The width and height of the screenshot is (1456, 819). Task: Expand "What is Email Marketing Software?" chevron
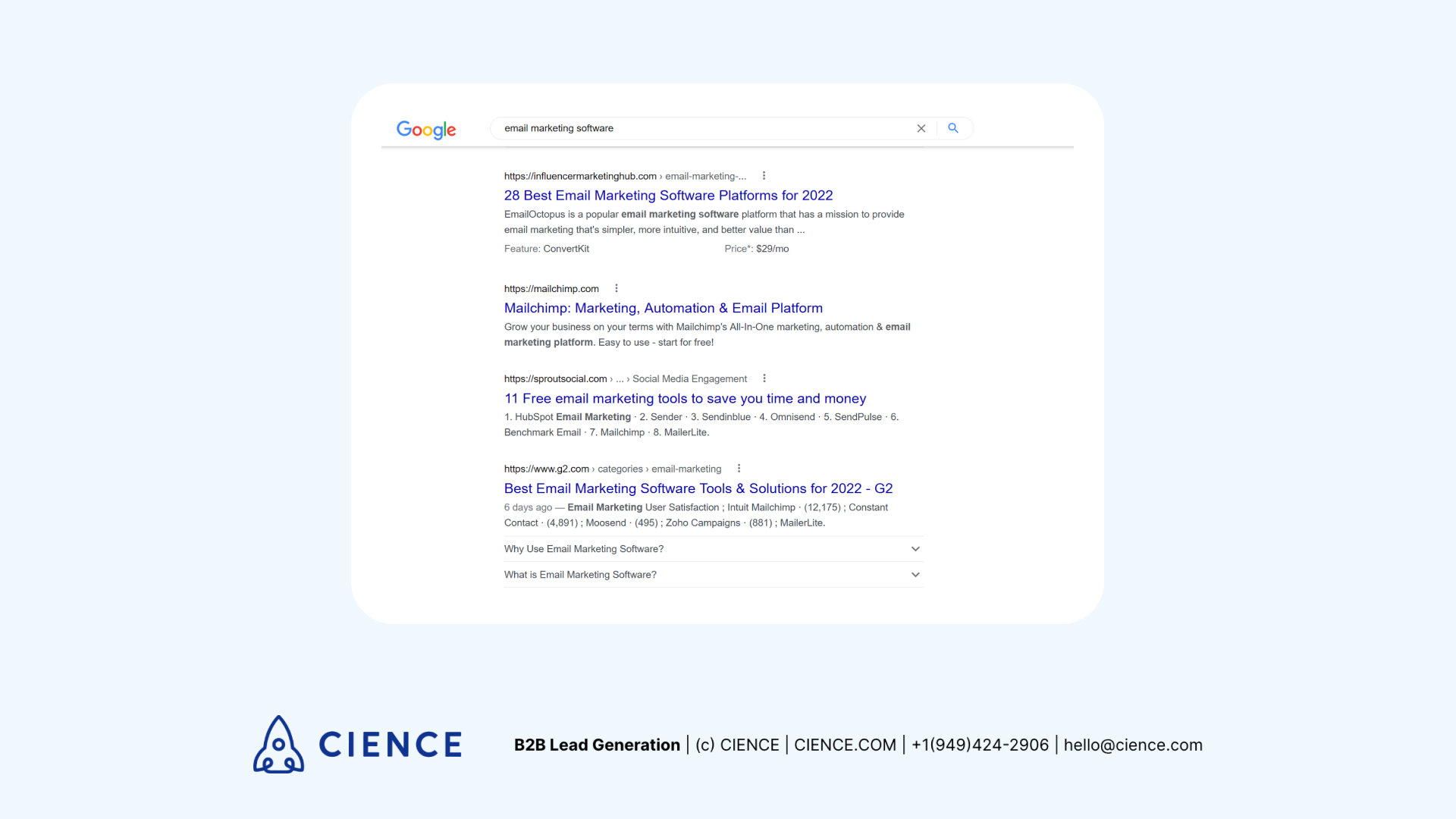tap(915, 575)
